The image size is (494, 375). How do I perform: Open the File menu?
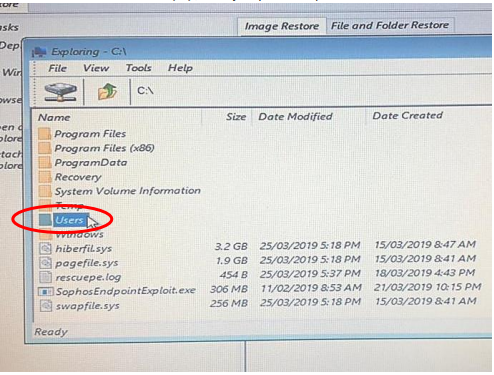[57, 68]
